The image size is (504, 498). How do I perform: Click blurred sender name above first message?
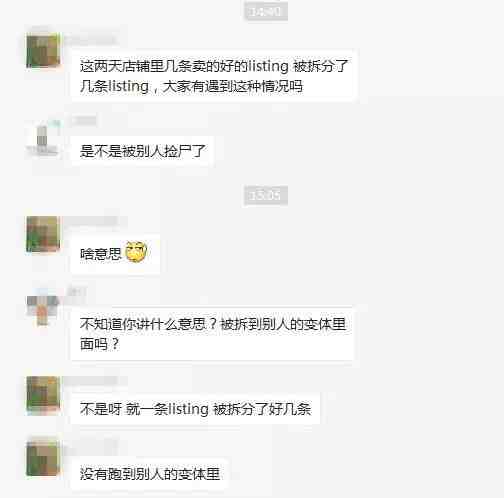click(x=91, y=41)
